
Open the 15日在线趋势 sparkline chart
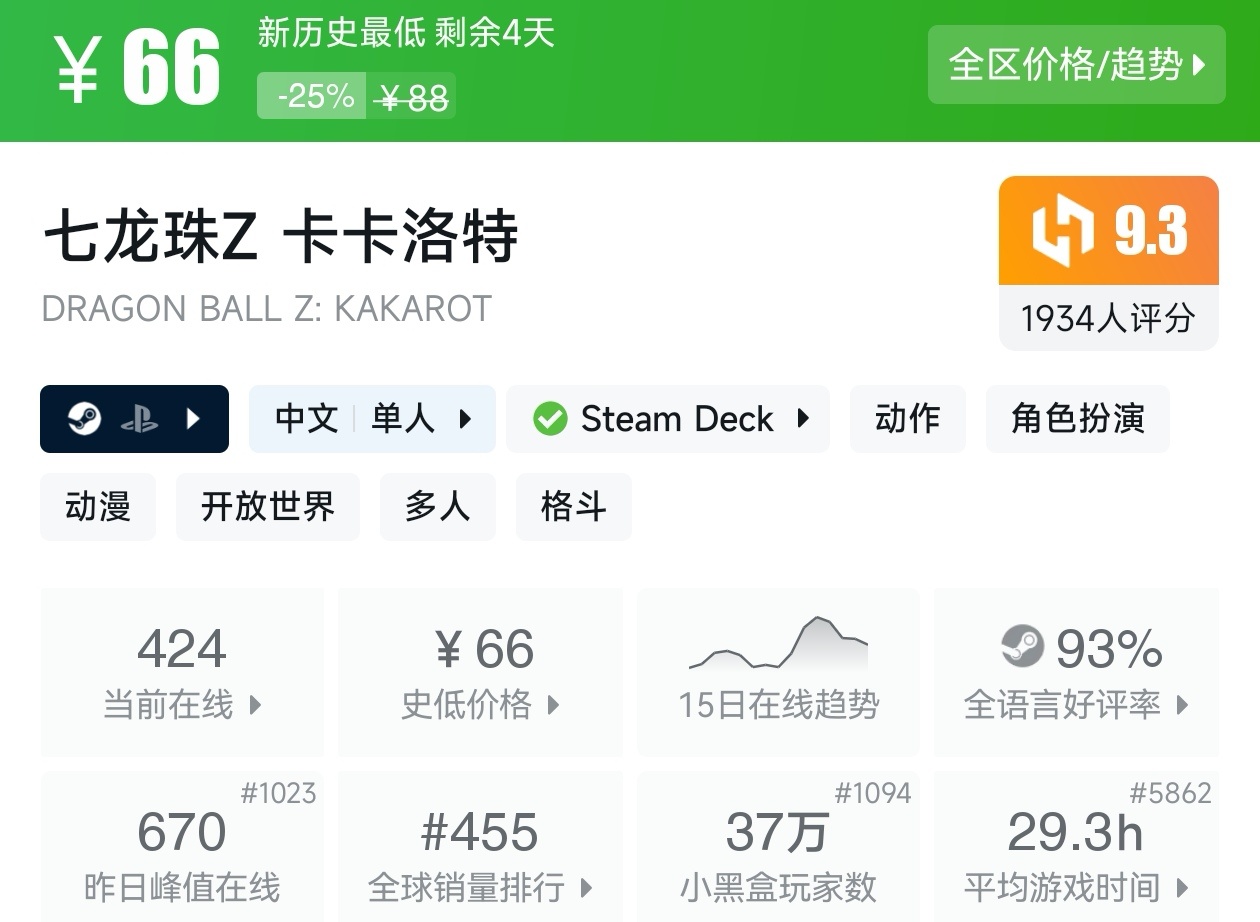778,645
